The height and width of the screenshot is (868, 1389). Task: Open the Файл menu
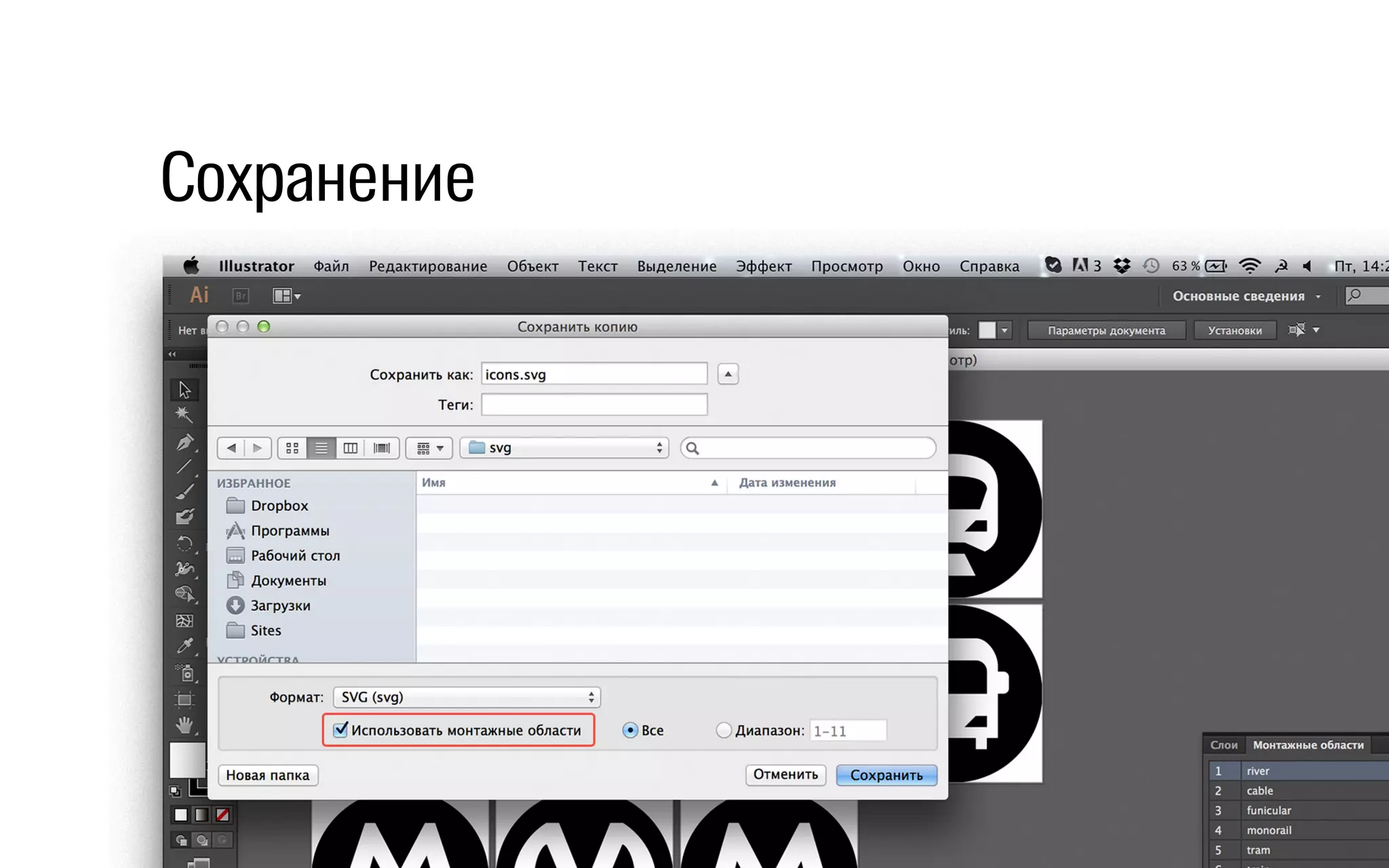tap(331, 266)
